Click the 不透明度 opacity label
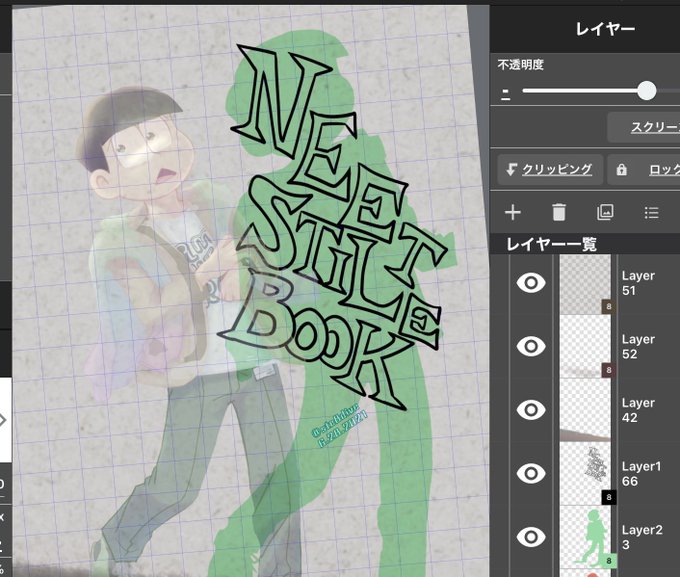The image size is (680, 577). point(520,65)
